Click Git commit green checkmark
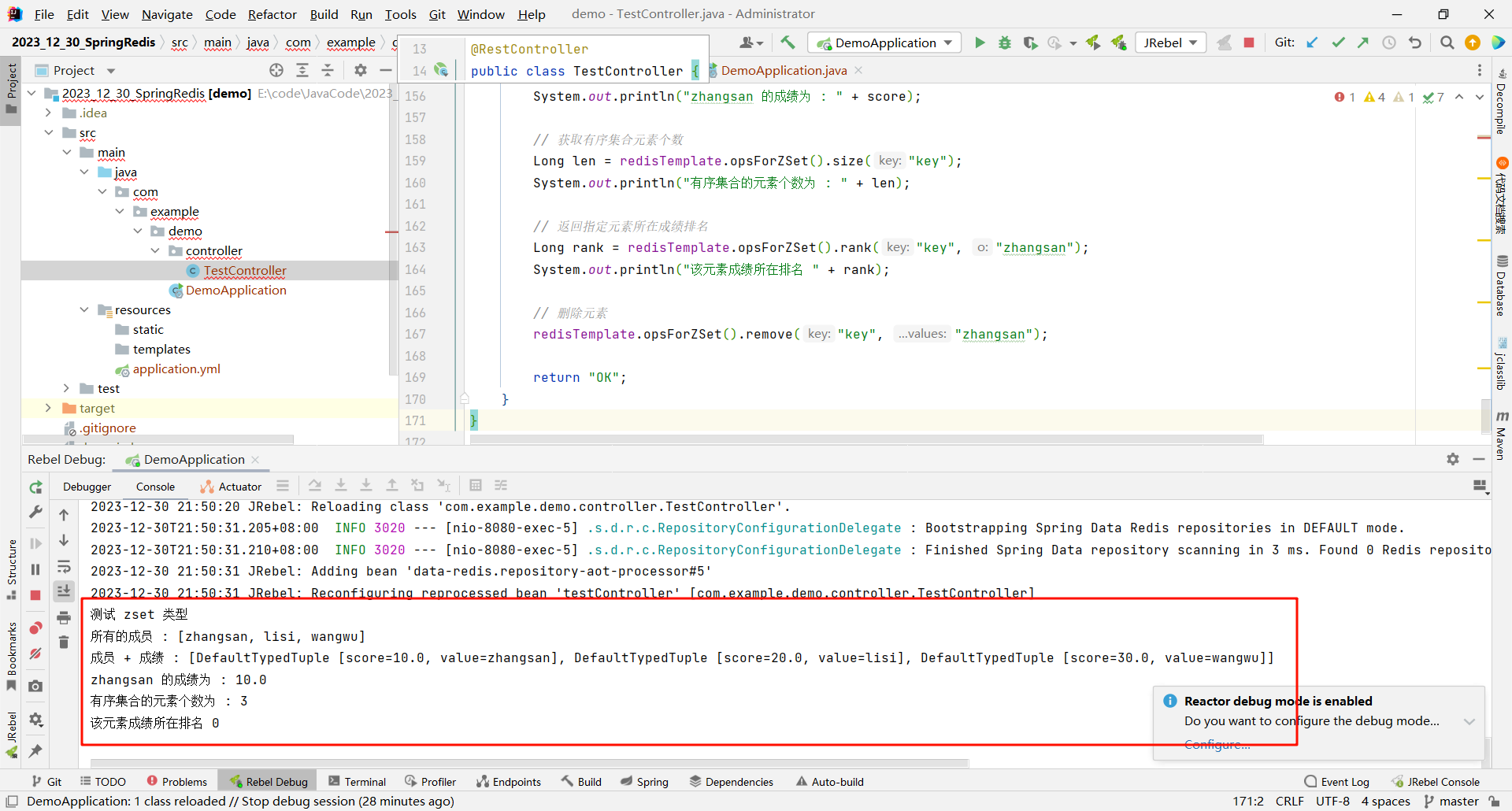Image resolution: width=1512 pixels, height=811 pixels. click(x=1338, y=43)
